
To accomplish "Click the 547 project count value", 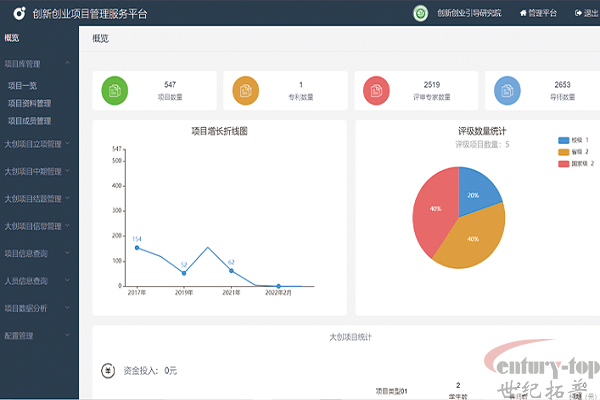I will click(170, 85).
